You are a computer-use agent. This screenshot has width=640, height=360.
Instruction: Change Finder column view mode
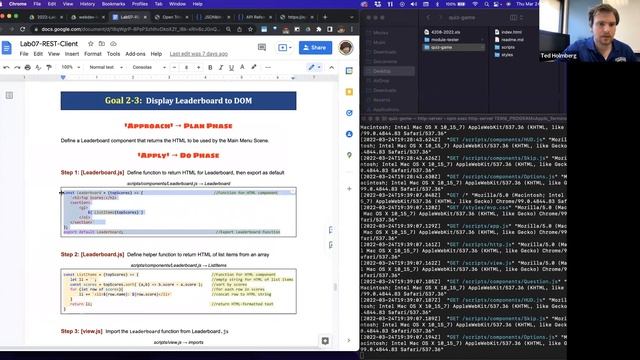[x=516, y=18]
